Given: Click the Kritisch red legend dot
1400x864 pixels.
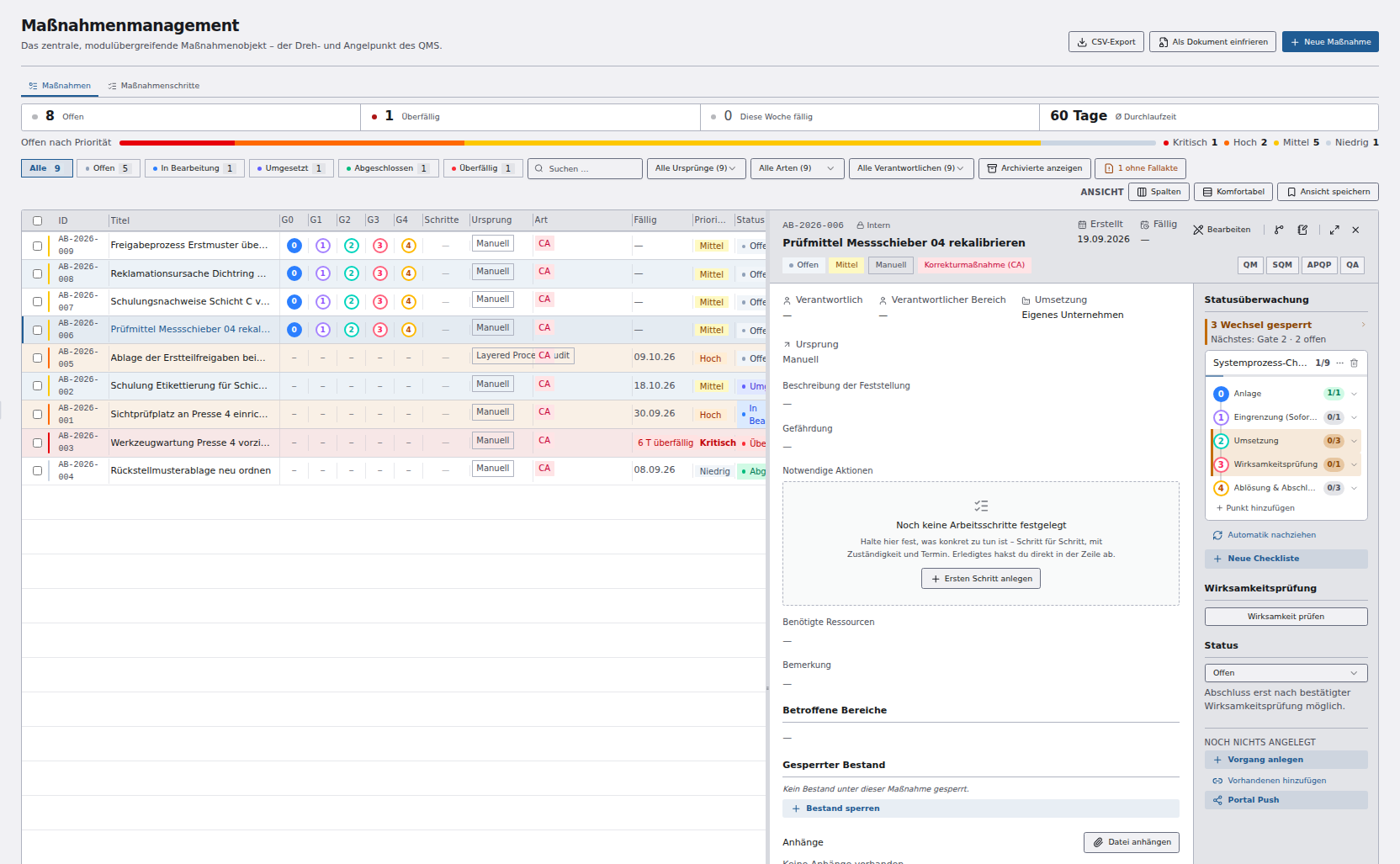Looking at the screenshot, I should [x=1165, y=143].
